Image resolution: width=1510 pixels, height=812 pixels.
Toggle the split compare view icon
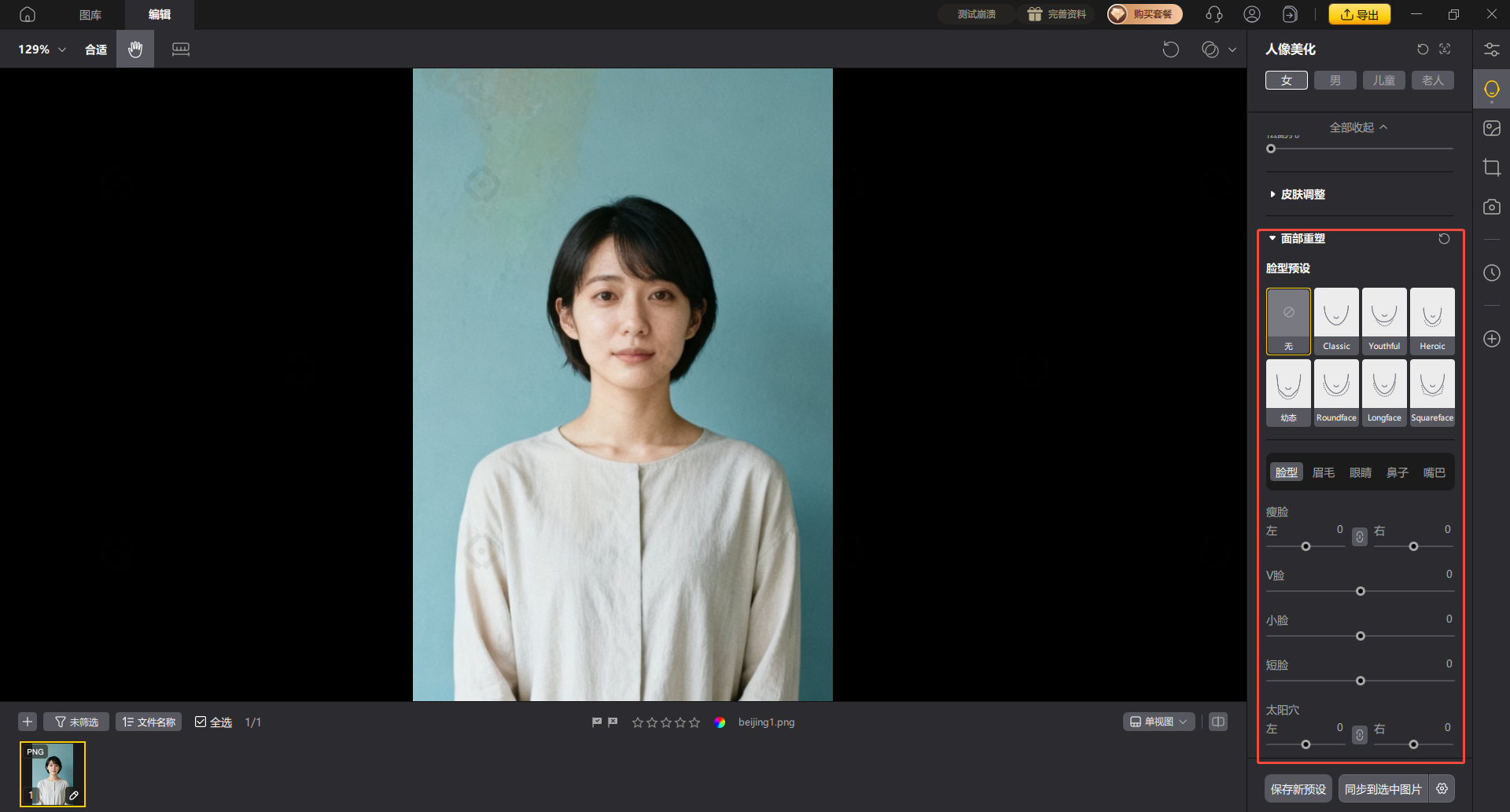click(x=1218, y=722)
